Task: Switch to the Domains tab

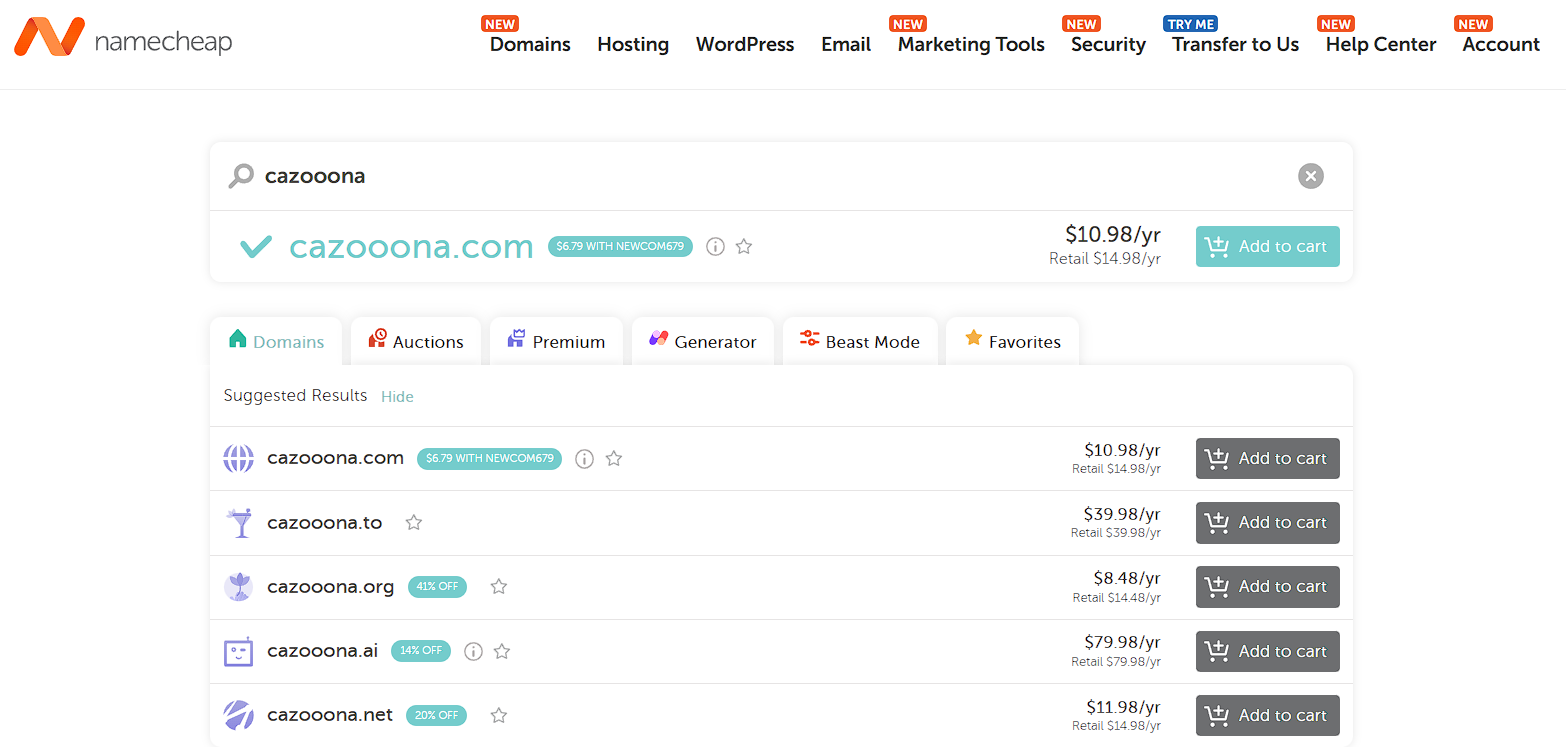Action: click(x=276, y=341)
